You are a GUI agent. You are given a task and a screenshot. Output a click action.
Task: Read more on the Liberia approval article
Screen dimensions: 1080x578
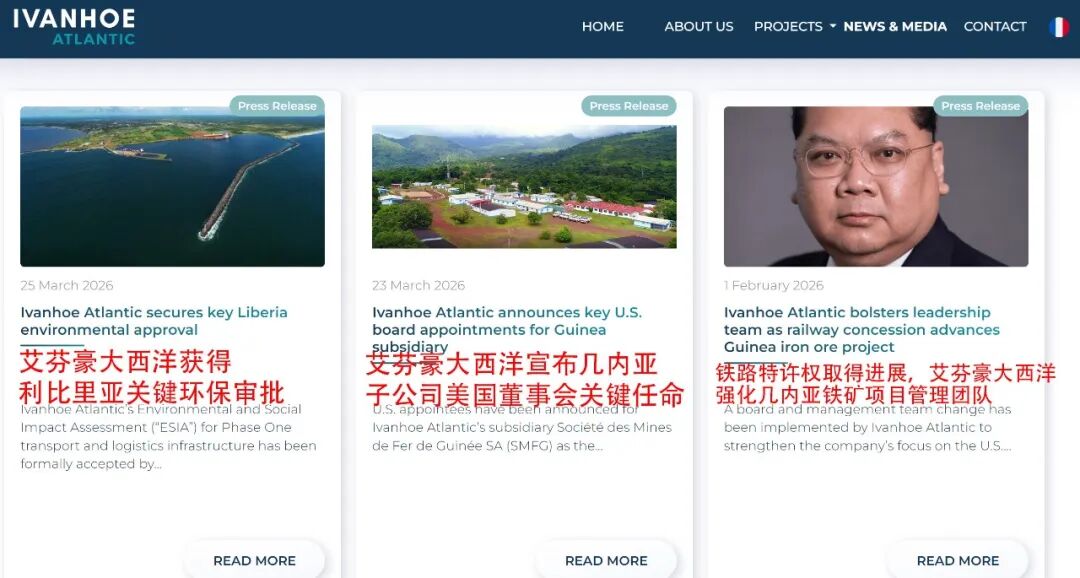pyautogui.click(x=254, y=560)
